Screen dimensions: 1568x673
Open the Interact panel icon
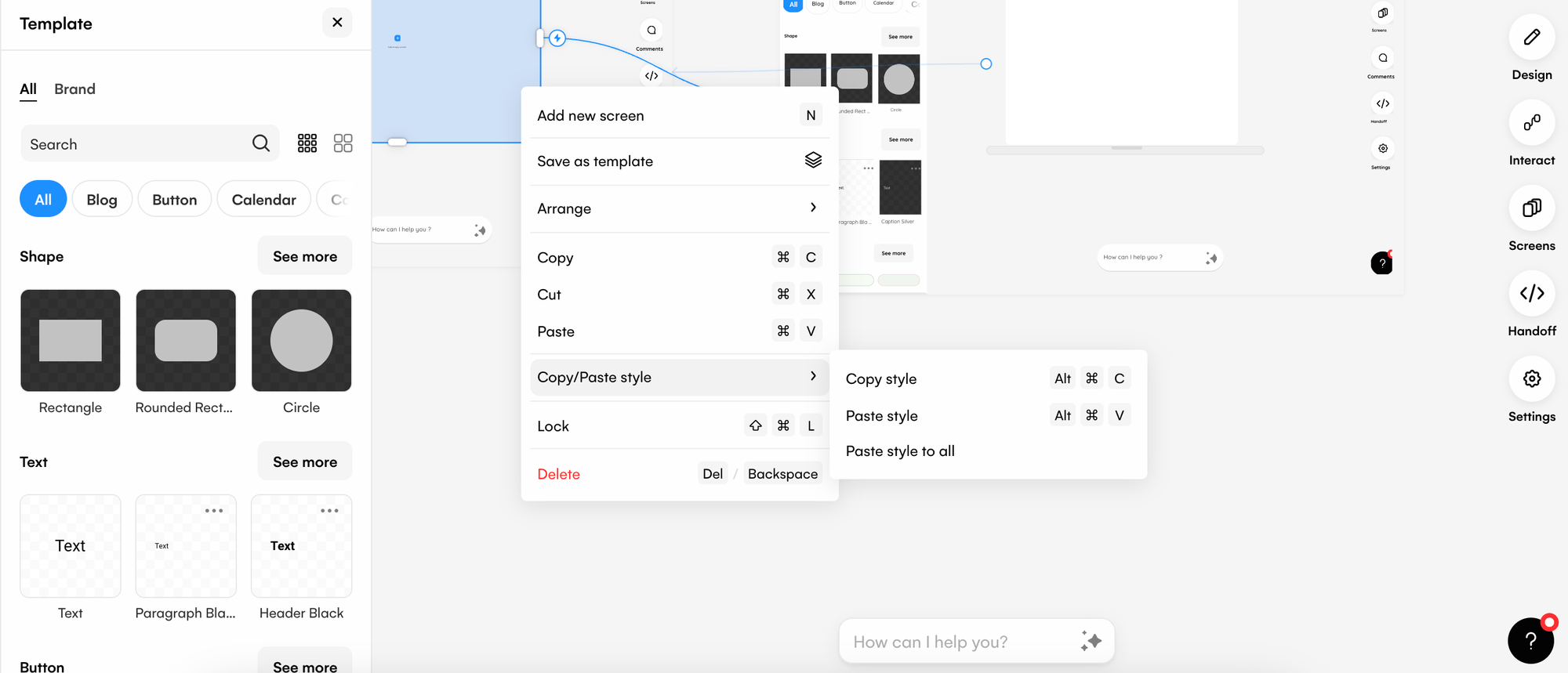pos(1531,123)
